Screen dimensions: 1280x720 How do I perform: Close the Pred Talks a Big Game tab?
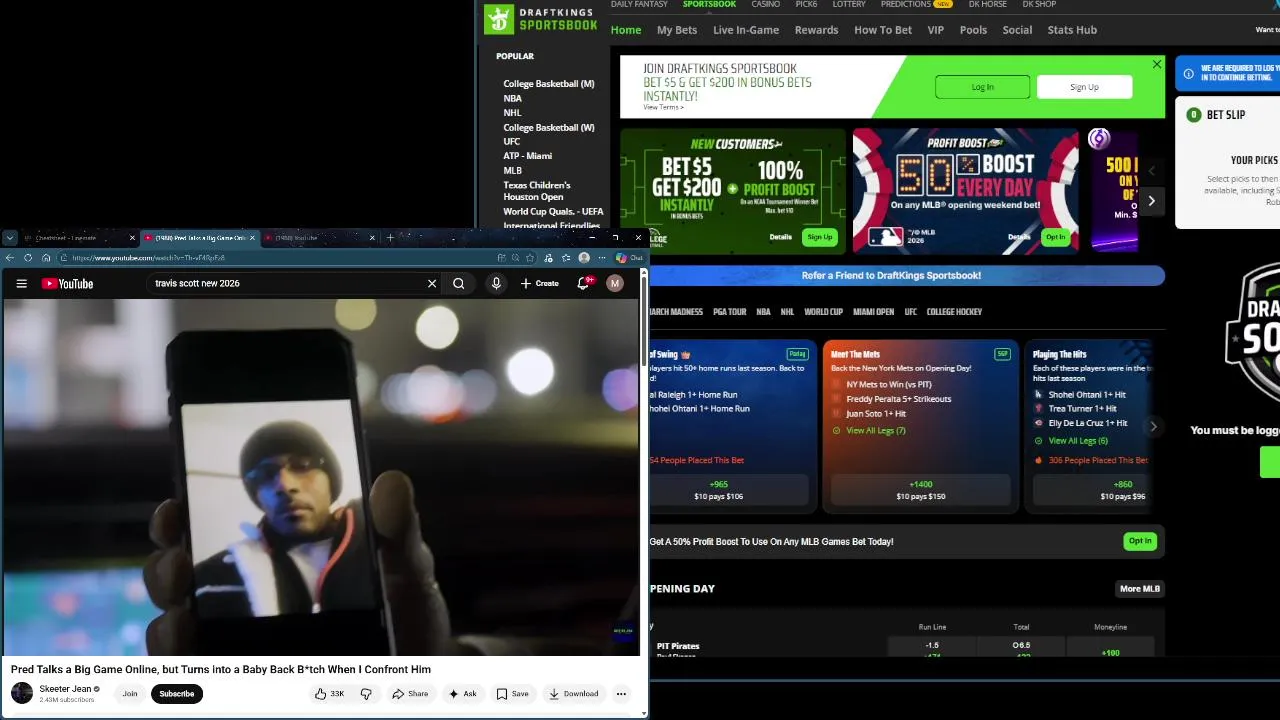252,238
